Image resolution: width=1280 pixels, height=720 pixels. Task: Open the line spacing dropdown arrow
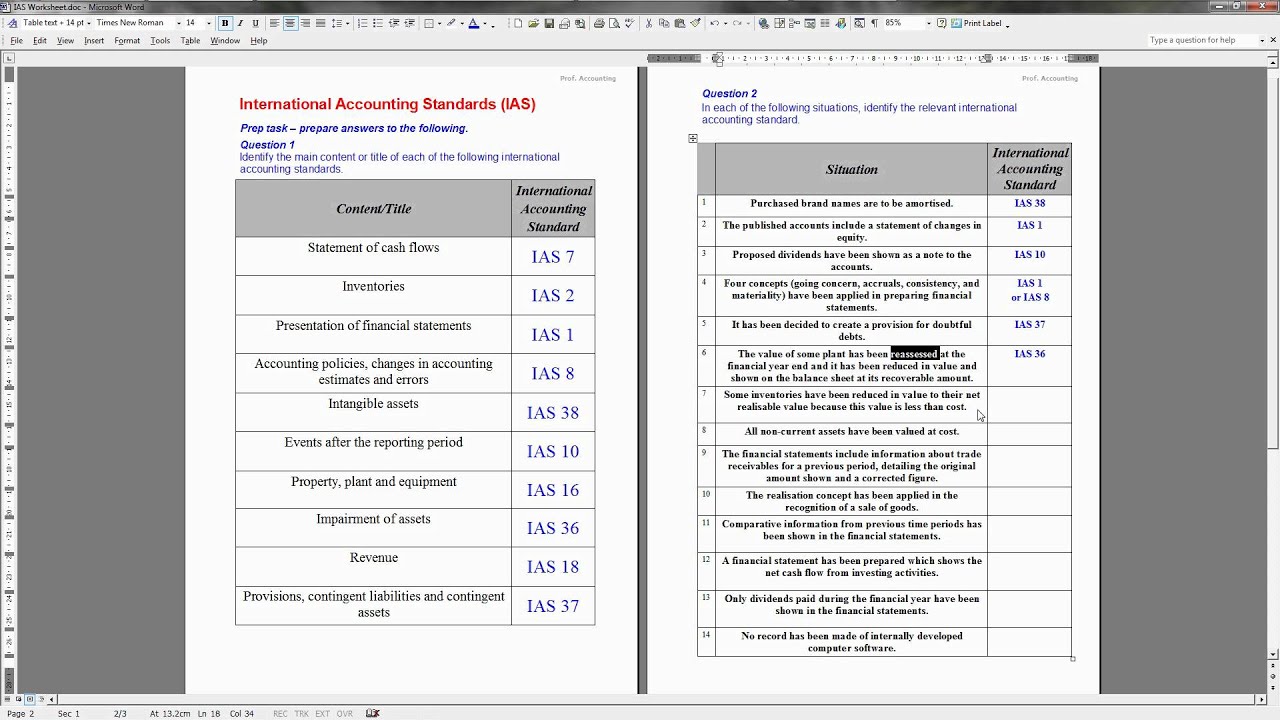(x=347, y=23)
